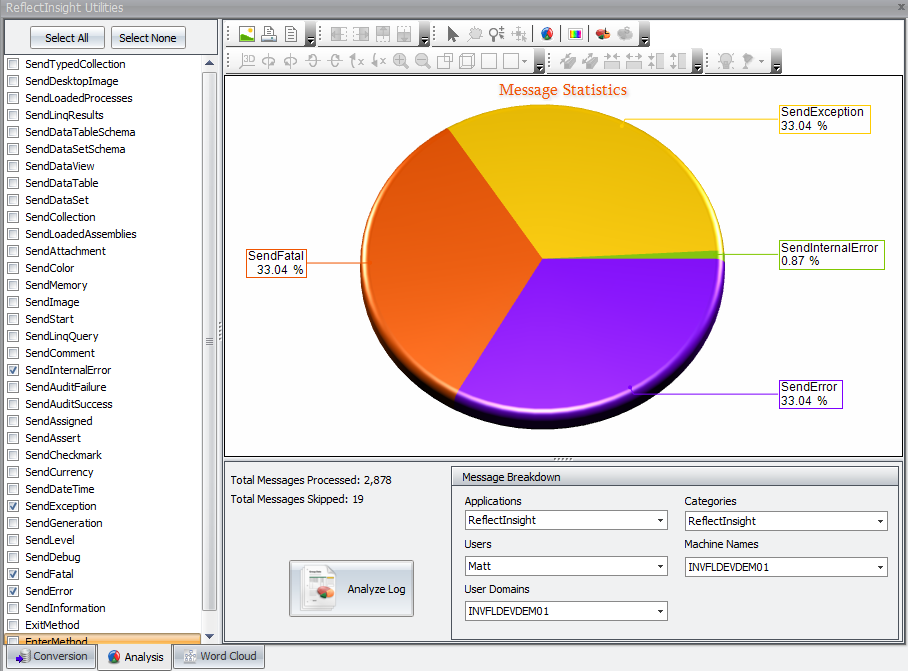This screenshot has height=671, width=908.
Task: Open the User Domains dropdown
Action: [661, 611]
